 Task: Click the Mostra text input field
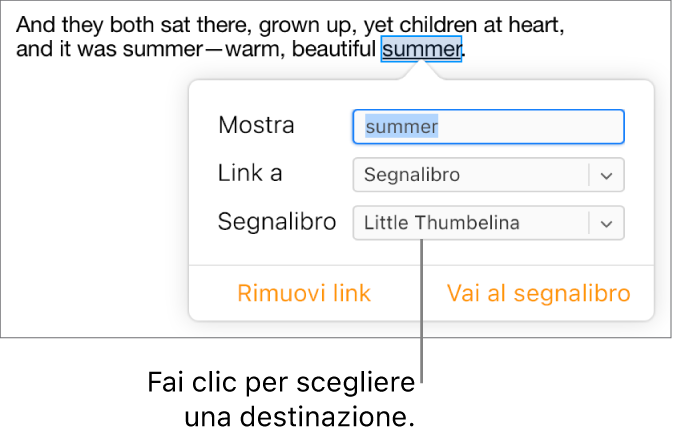click(x=488, y=127)
